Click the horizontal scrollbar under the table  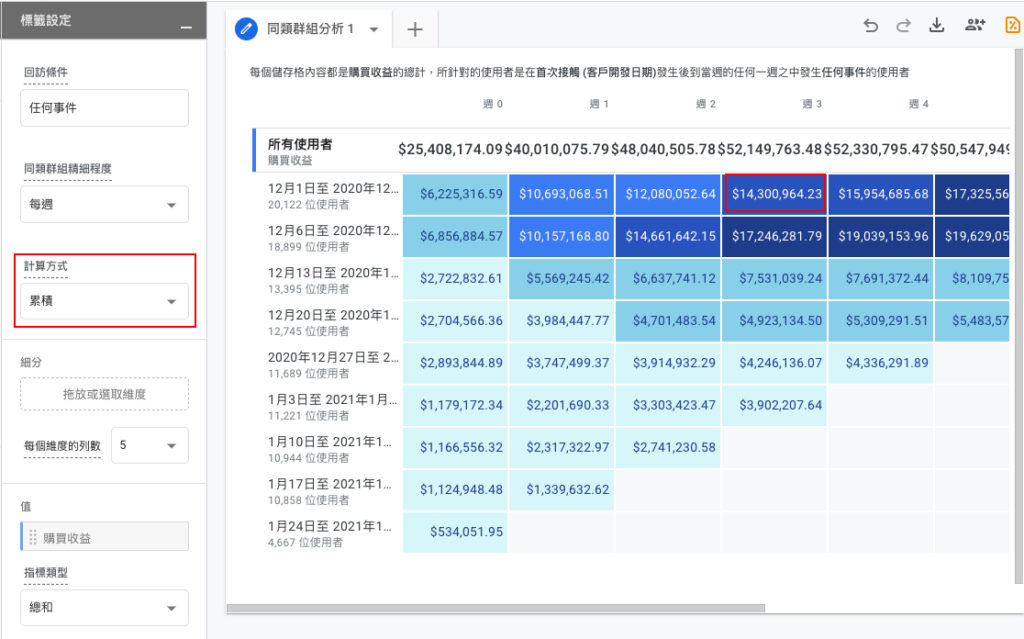click(496, 608)
